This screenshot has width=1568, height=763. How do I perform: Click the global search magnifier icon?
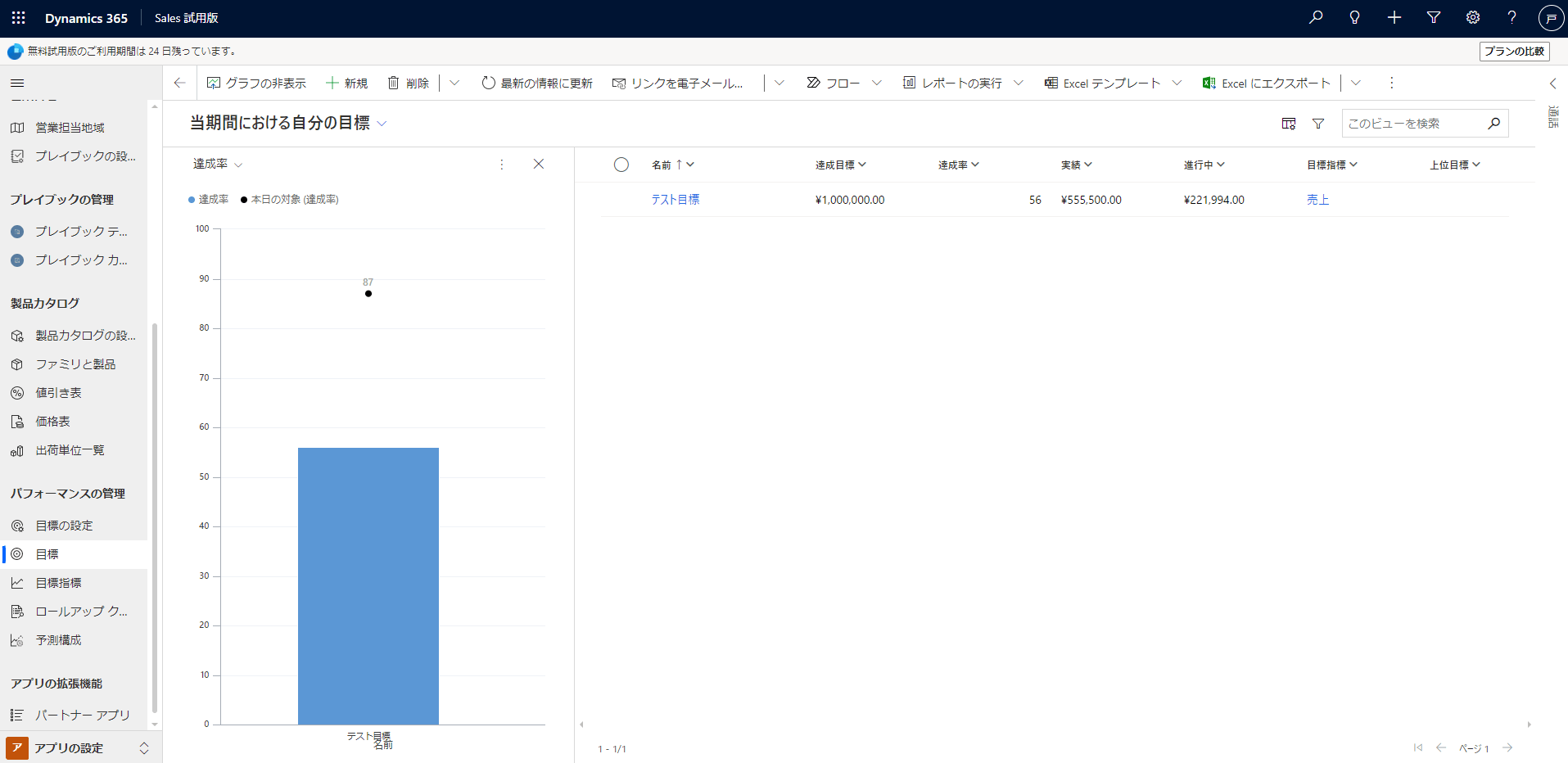click(x=1316, y=17)
